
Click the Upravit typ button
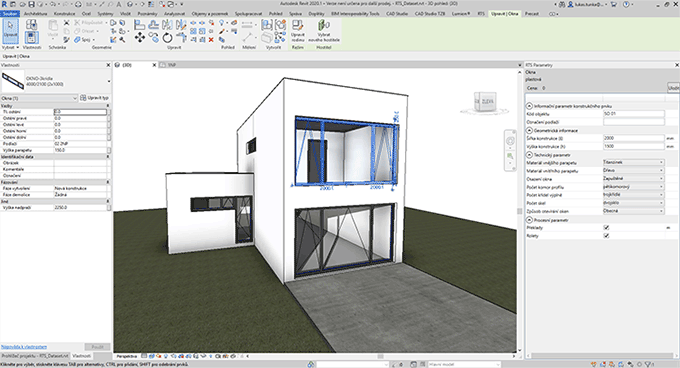coord(95,98)
